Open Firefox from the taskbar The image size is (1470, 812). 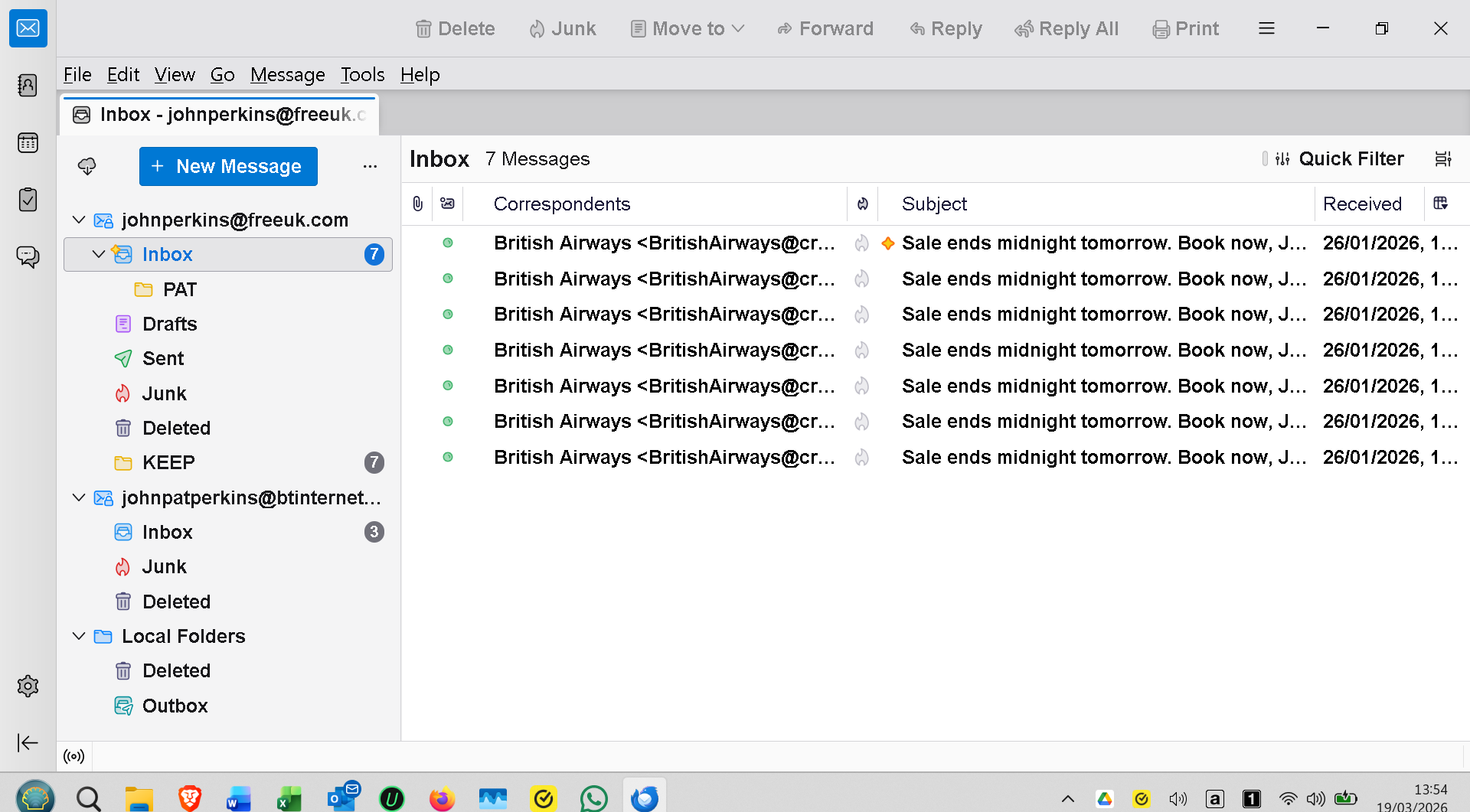coord(442,799)
